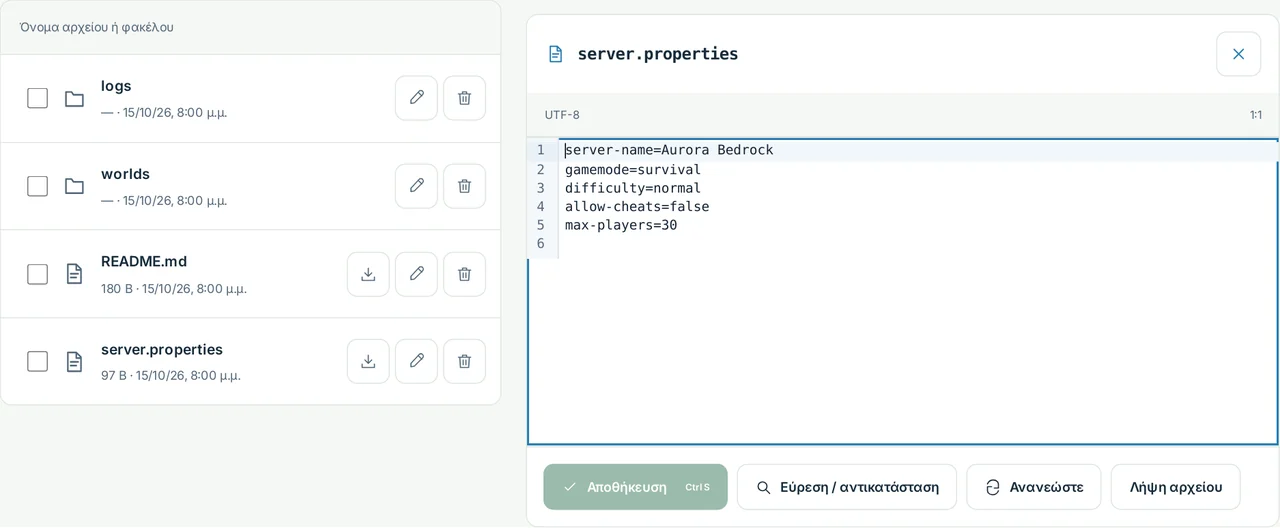Delete server.properties via trash icon

(464, 361)
